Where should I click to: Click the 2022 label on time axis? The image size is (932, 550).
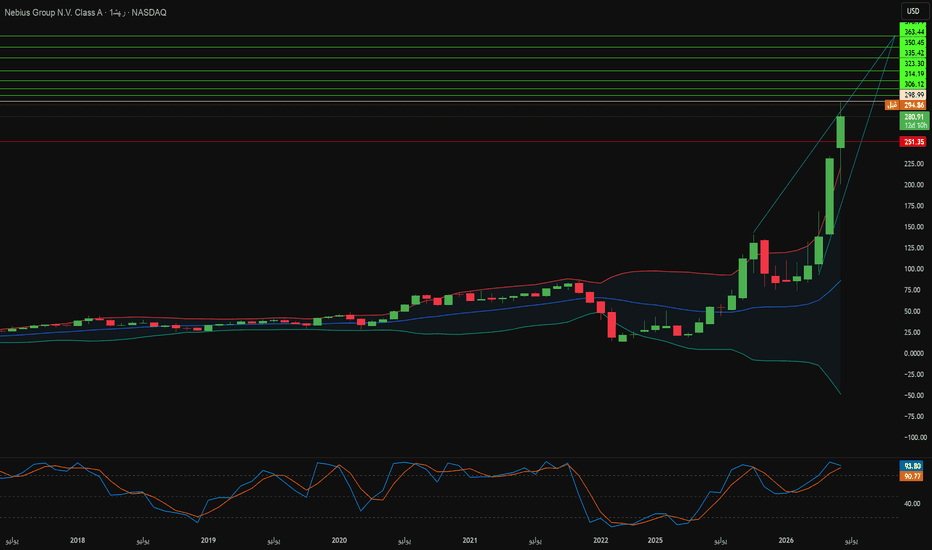(x=600, y=540)
